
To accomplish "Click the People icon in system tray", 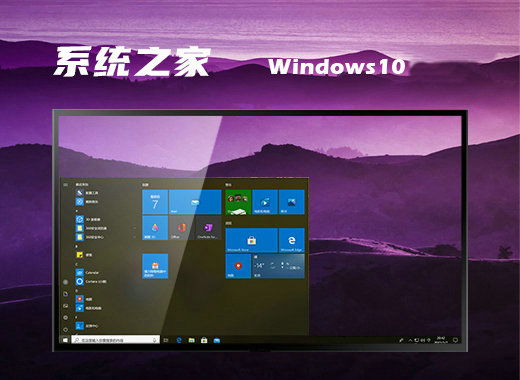I will [401, 340].
